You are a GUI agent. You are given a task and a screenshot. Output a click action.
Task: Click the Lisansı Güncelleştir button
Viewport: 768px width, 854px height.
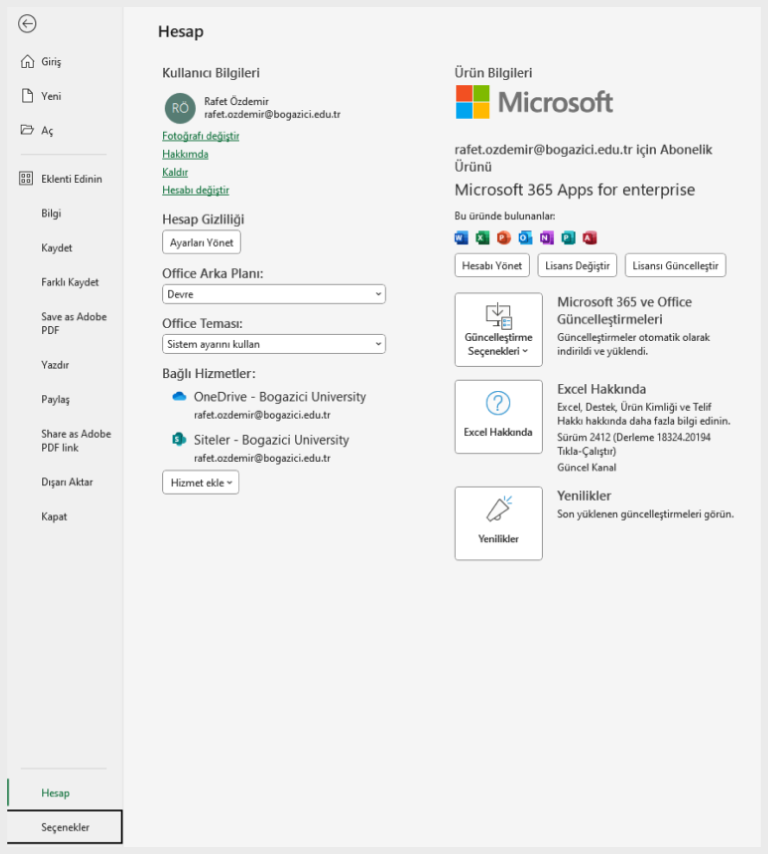[675, 265]
